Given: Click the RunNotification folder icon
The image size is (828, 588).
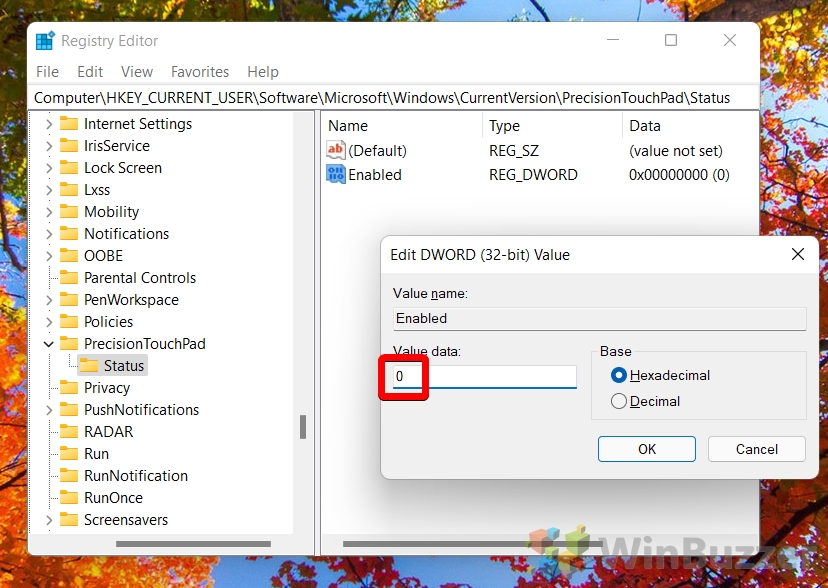Looking at the screenshot, I should pyautogui.click(x=69, y=476).
